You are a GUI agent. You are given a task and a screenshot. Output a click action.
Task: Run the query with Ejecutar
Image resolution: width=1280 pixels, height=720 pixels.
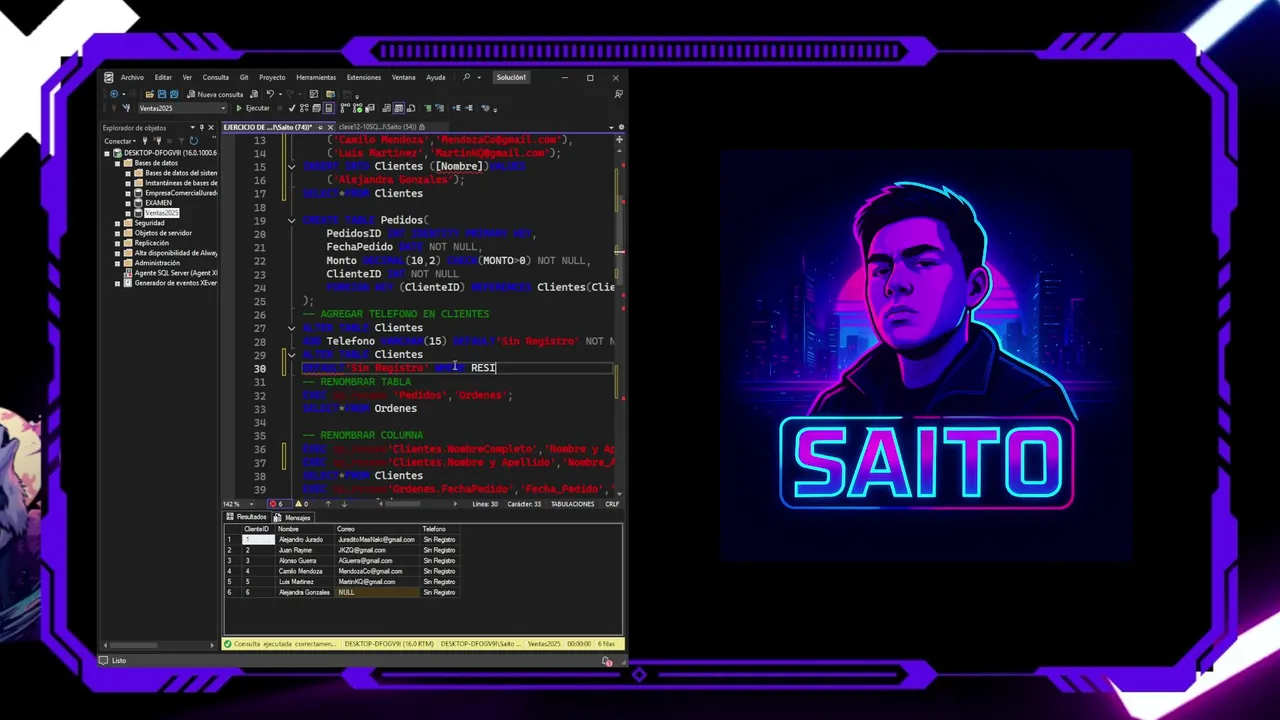[253, 108]
